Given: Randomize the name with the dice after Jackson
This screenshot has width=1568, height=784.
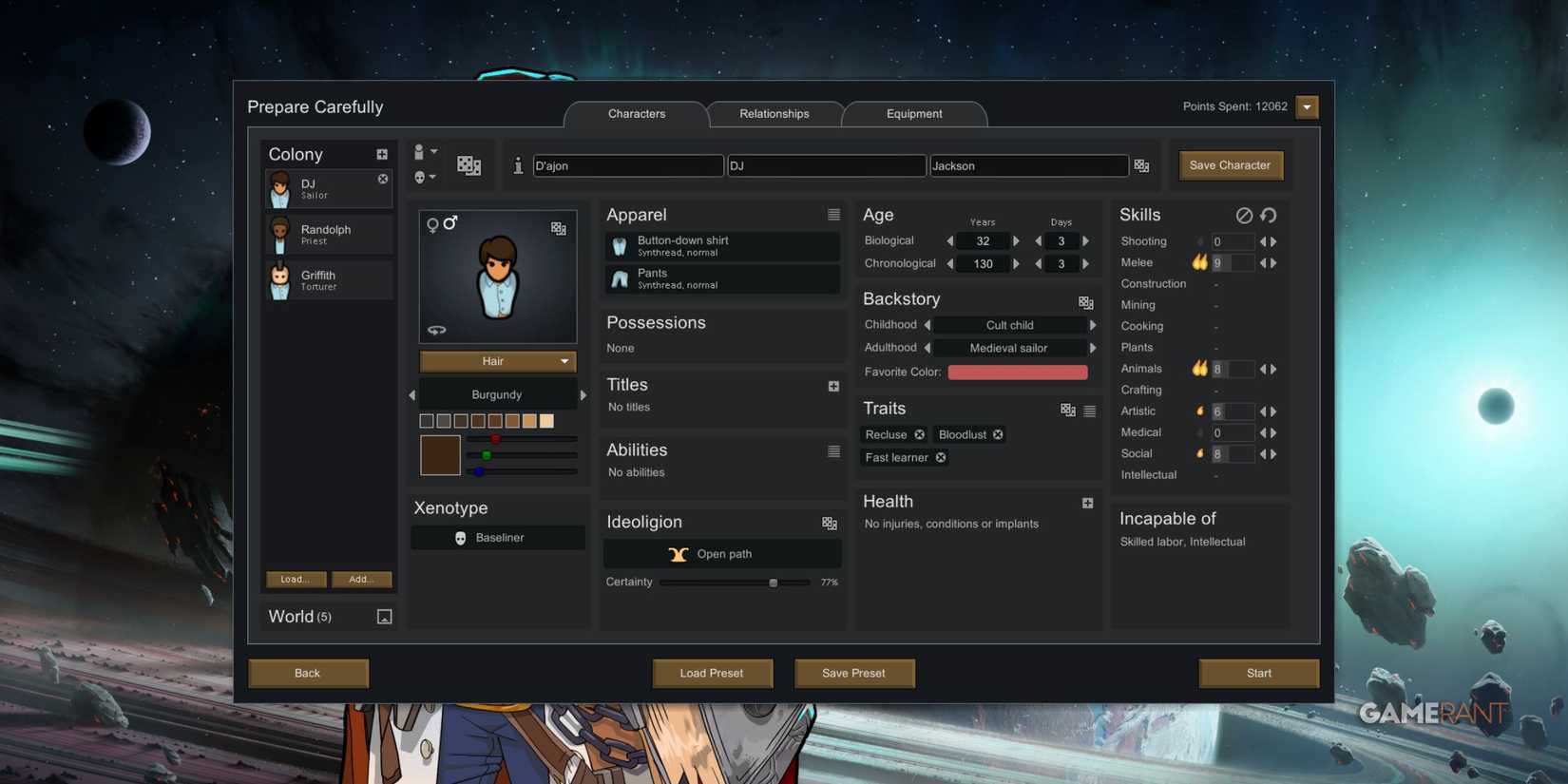Looking at the screenshot, I should (1141, 165).
